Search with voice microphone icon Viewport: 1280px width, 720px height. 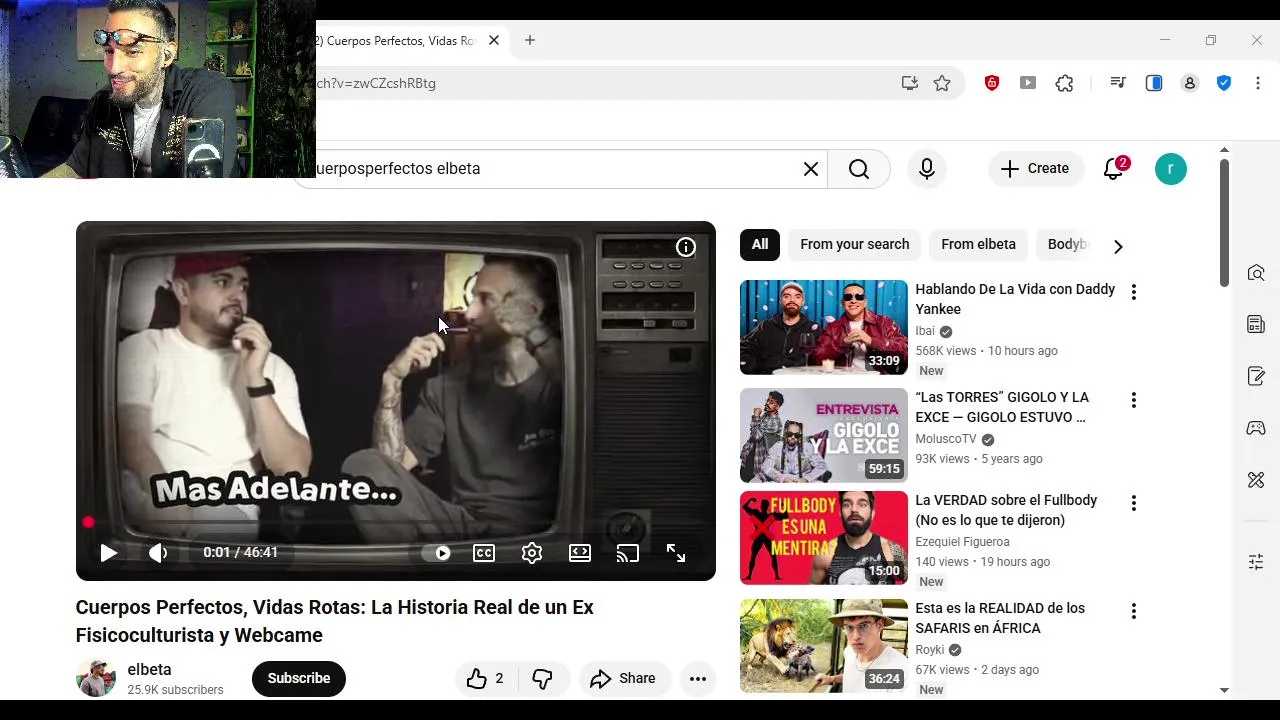pyautogui.click(x=927, y=169)
